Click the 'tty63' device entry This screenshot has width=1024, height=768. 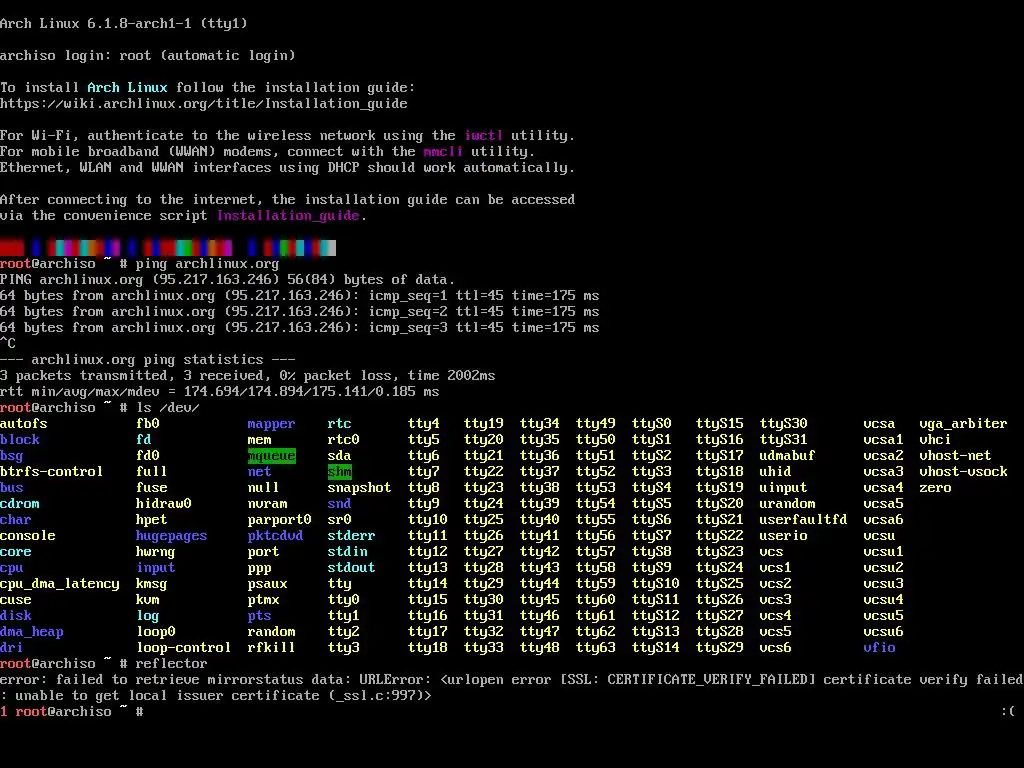pyautogui.click(x=596, y=648)
